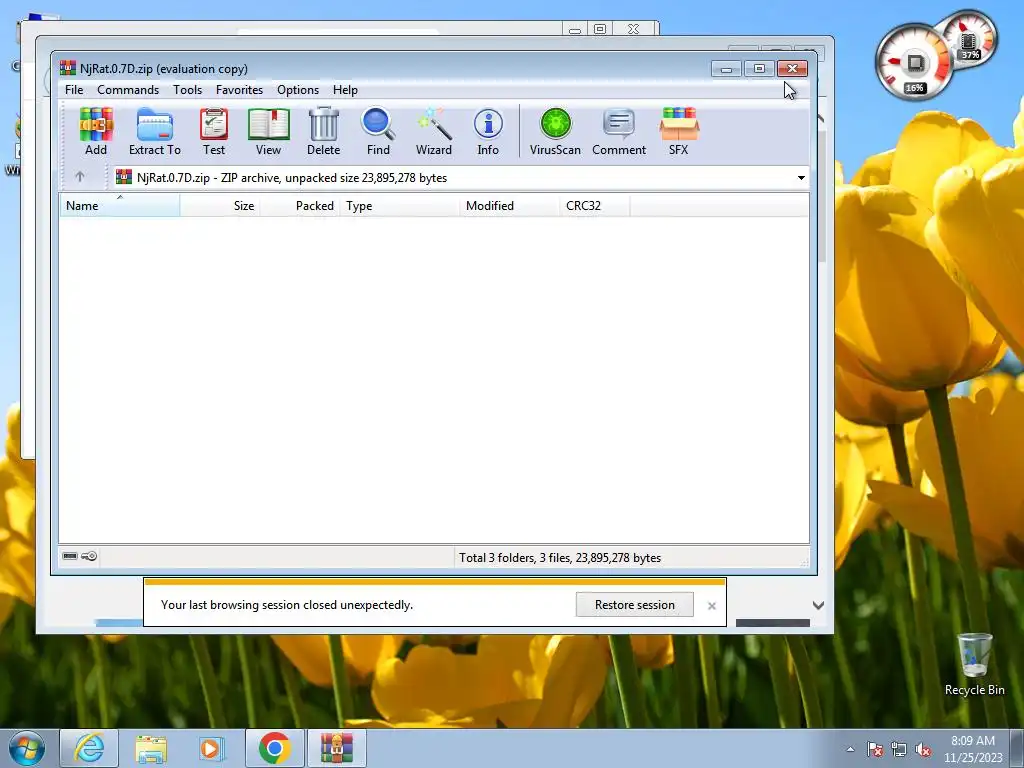Open the Windows Start button
The image size is (1024, 768).
click(x=27, y=748)
